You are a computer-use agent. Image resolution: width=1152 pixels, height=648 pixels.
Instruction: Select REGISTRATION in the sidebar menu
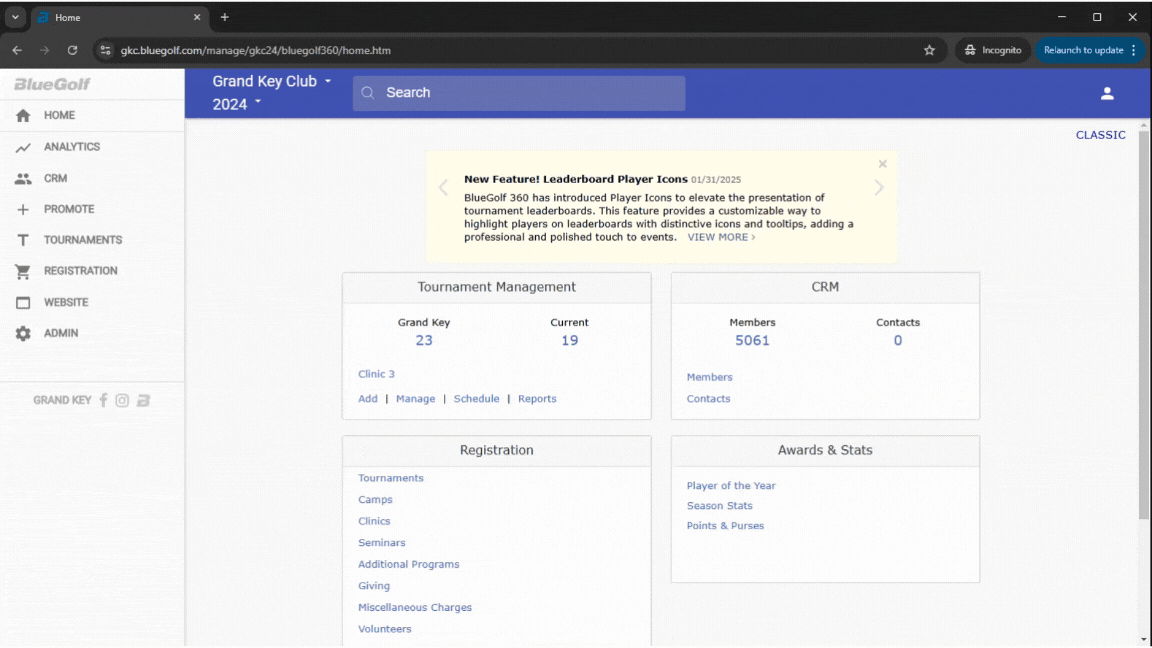(x=81, y=271)
